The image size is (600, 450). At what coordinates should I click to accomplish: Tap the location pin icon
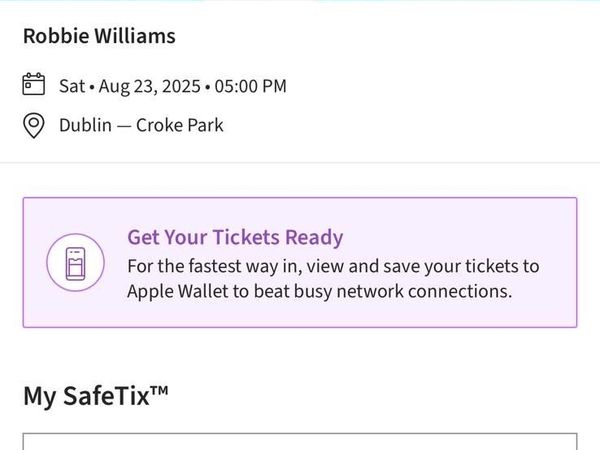(34, 126)
